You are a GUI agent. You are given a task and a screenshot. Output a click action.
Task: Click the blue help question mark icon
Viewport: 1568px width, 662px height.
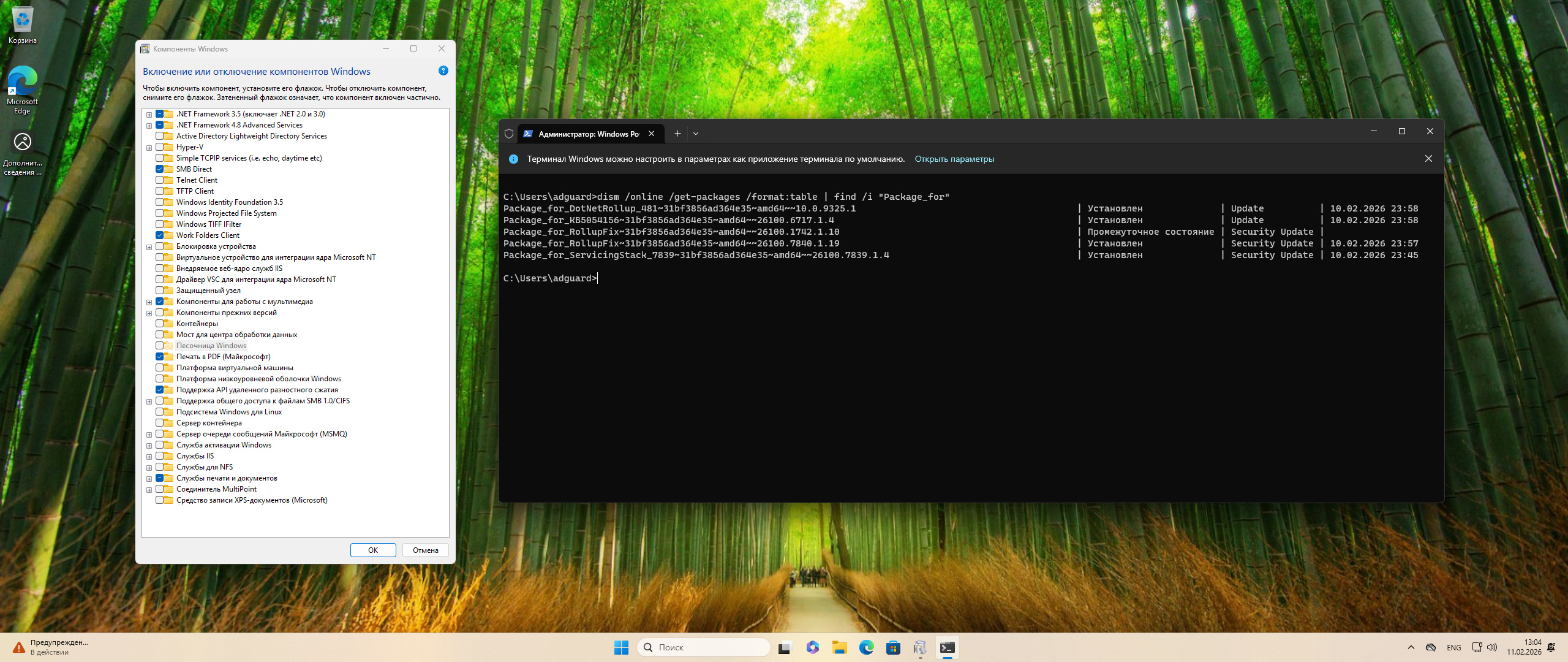tap(443, 71)
